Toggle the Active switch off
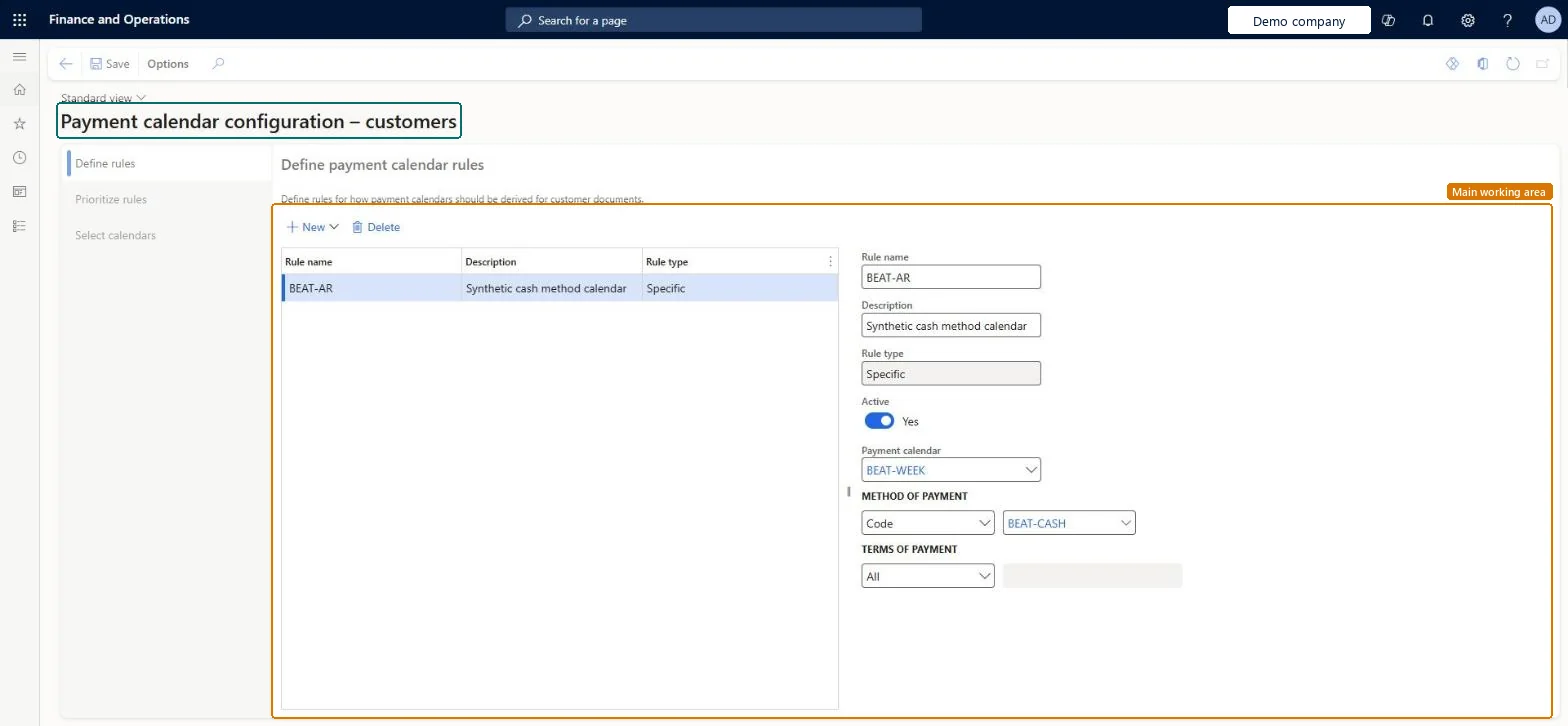This screenshot has height=726, width=1568. (879, 421)
